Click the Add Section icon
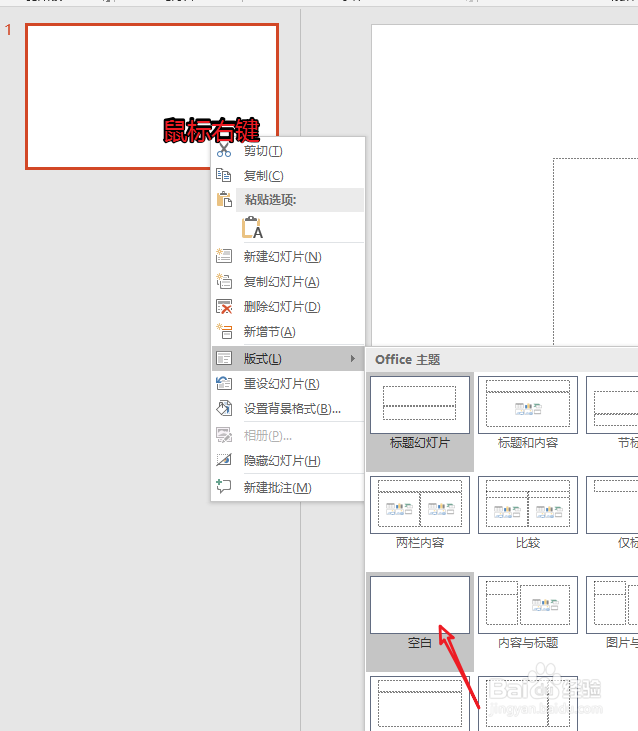The width and height of the screenshot is (638, 731). (224, 331)
